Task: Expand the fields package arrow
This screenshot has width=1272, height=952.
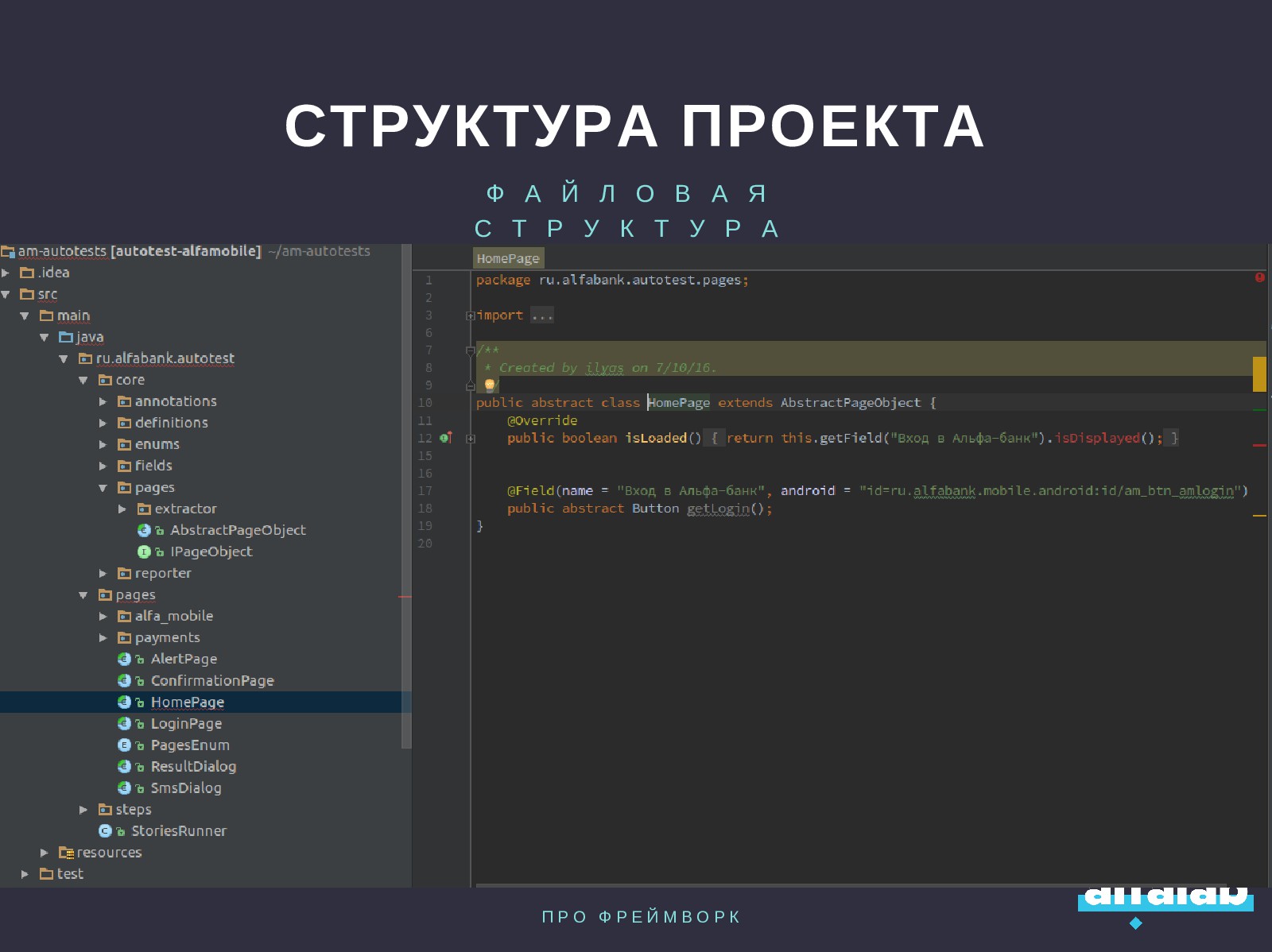Action: pos(103,466)
